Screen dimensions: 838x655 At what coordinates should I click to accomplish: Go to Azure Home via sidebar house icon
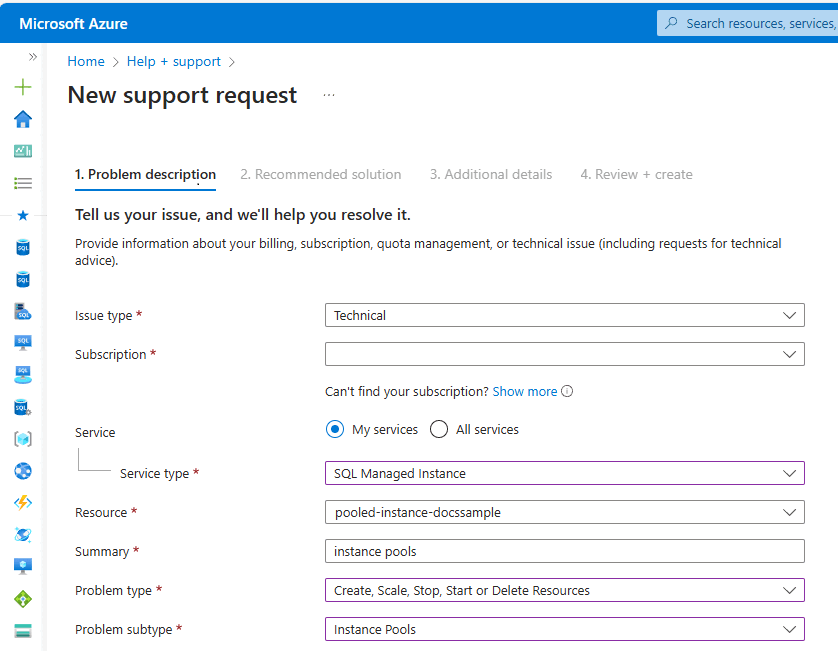point(22,119)
